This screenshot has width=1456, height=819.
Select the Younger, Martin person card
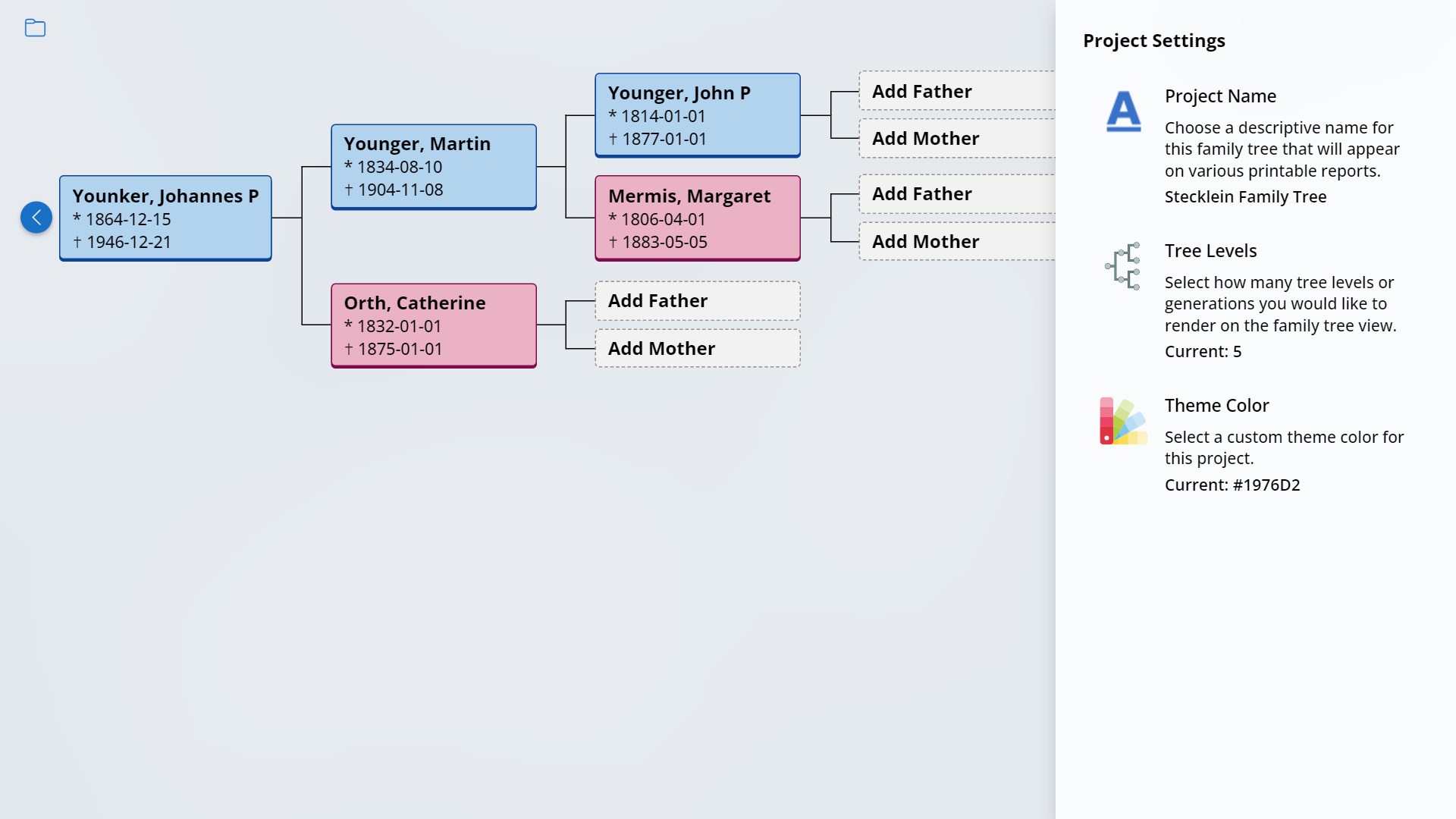[433, 166]
